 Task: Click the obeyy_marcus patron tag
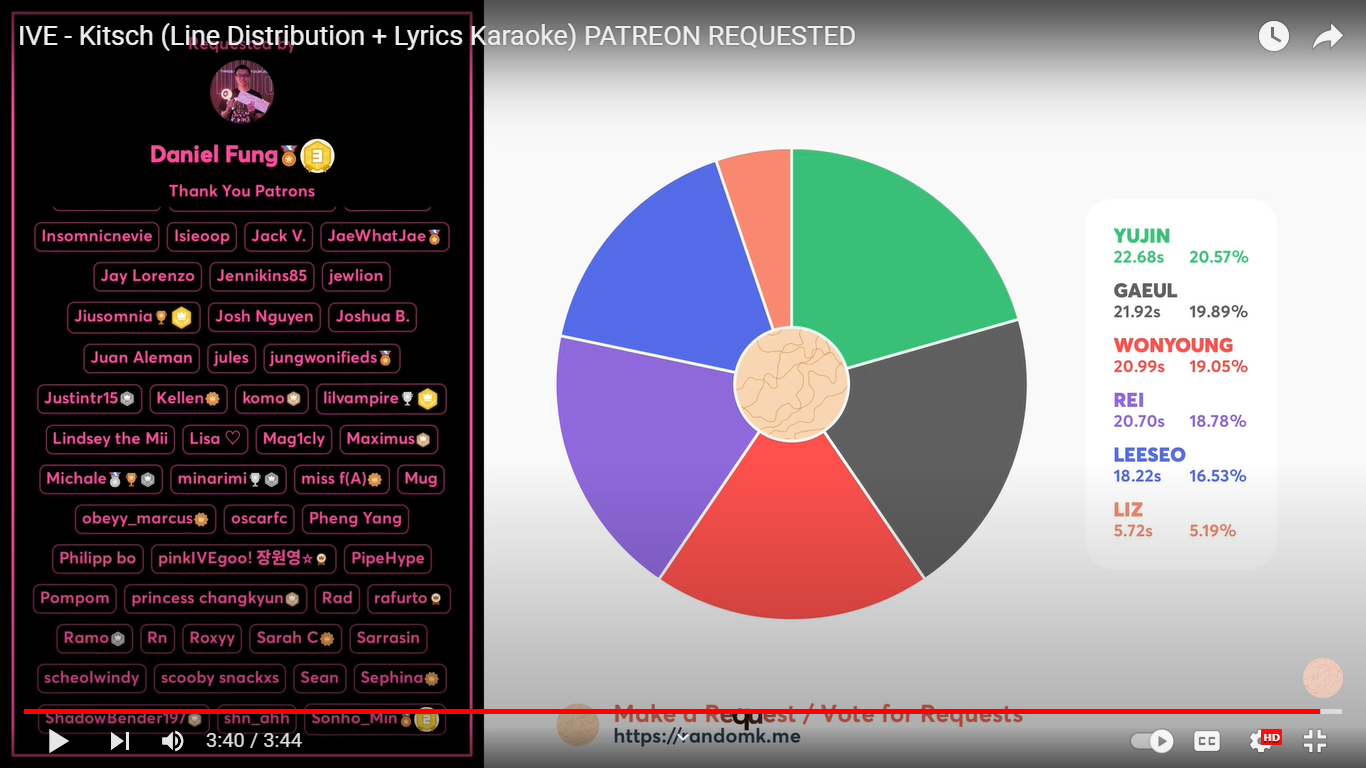(145, 519)
